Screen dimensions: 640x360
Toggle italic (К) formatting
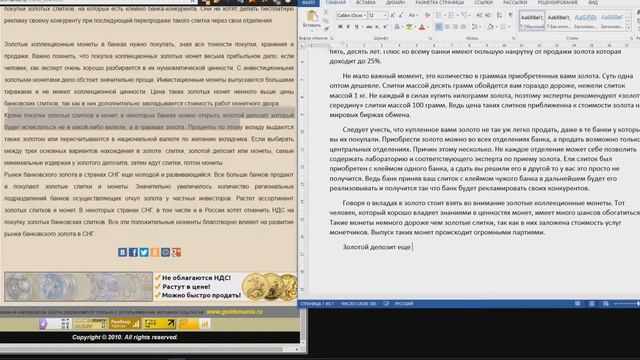[348, 27]
